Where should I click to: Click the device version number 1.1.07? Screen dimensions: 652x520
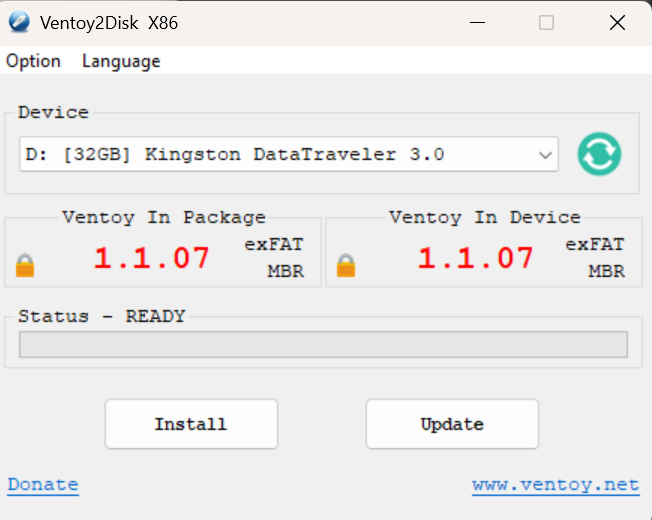pyautogui.click(x=475, y=258)
